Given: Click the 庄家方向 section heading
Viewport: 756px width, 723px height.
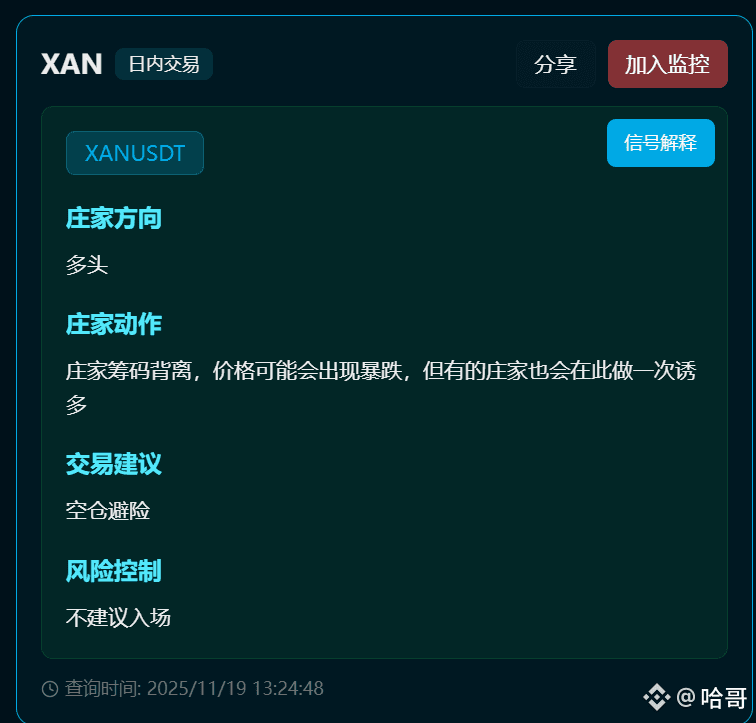Looking at the screenshot, I should pyautogui.click(x=113, y=218).
